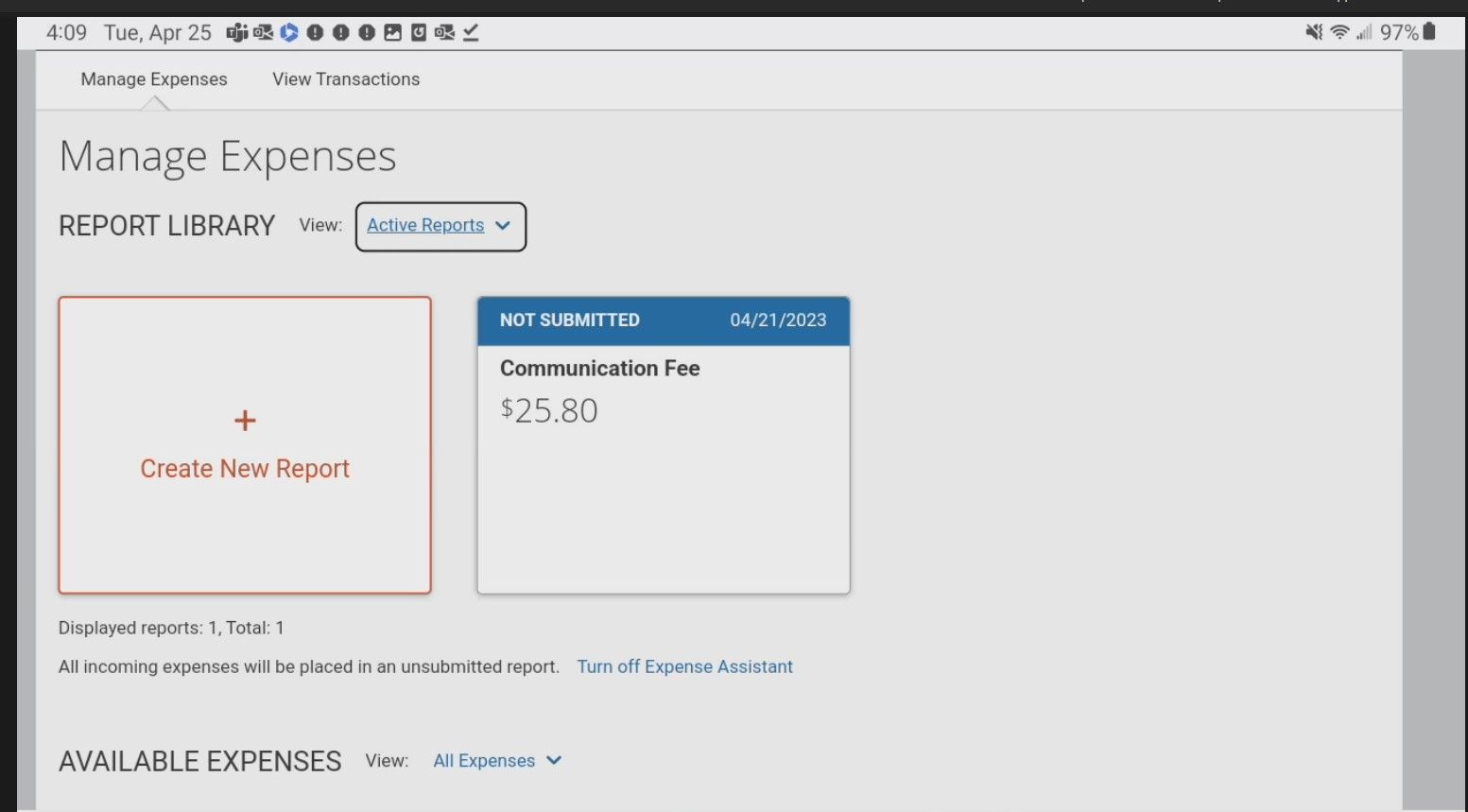
Task: Tap the cellular signal strength icon
Action: (1363, 33)
